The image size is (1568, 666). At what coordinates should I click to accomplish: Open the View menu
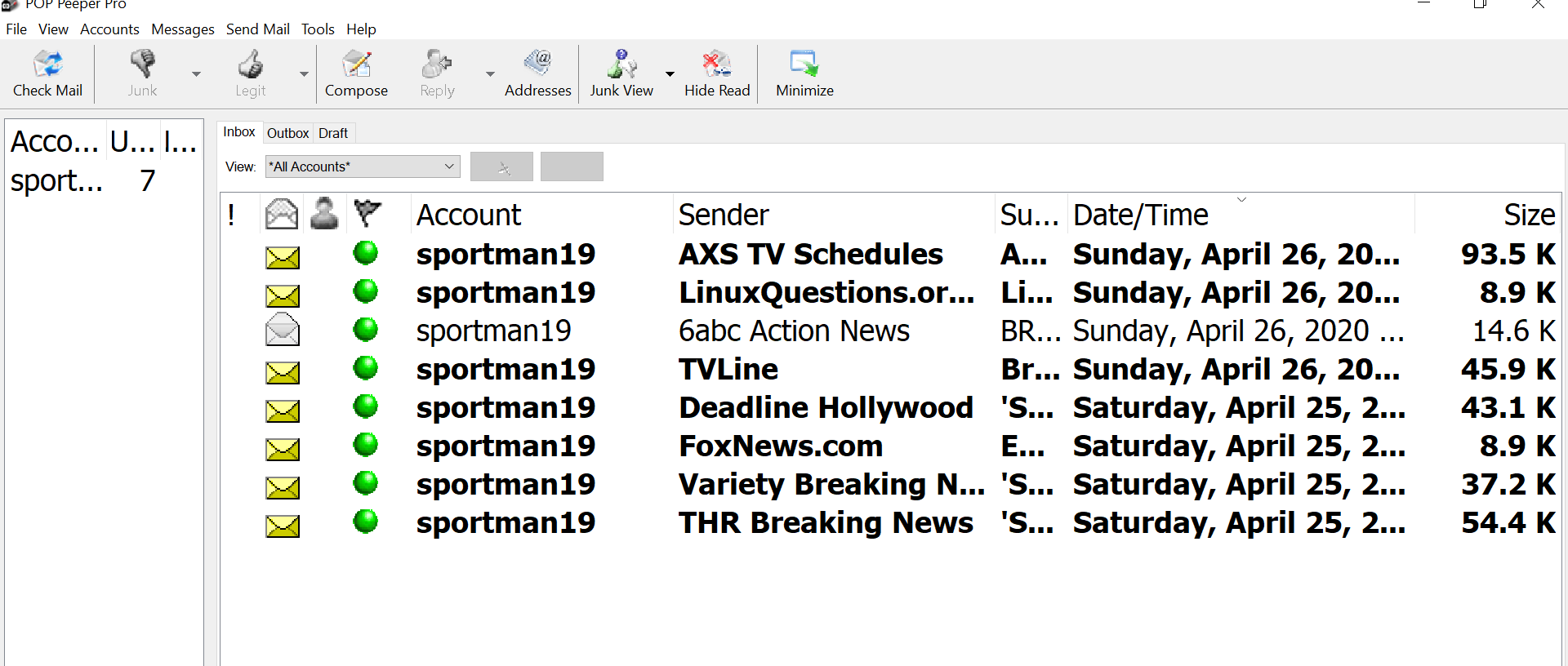tap(53, 29)
